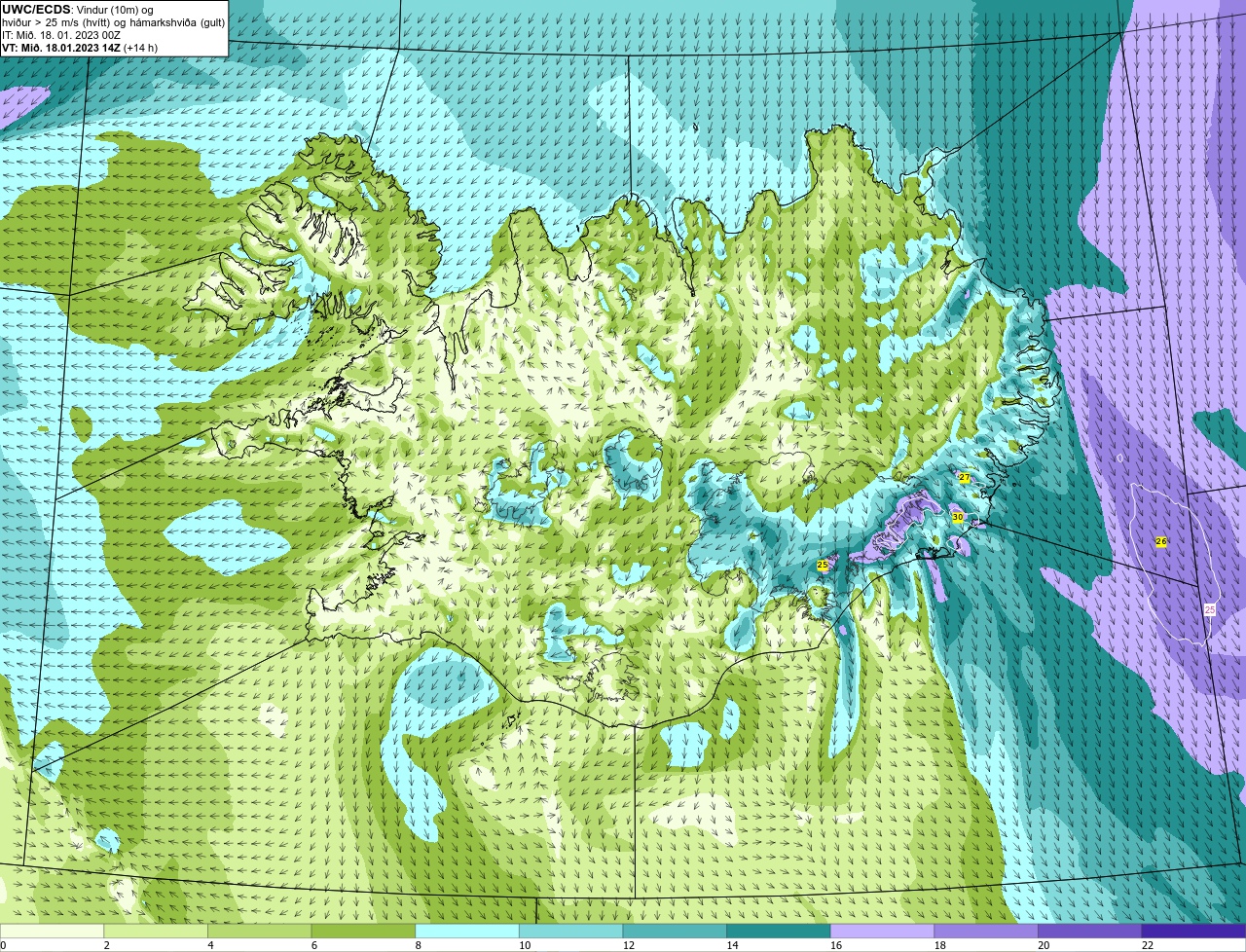Screen dimensions: 1246x952
Task: Click the yellow gust label 26
Action: [x=1161, y=541]
